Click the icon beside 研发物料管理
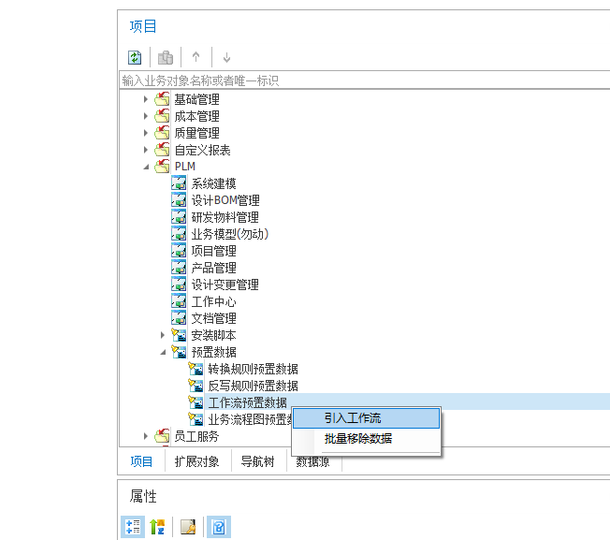This screenshot has height=540, width=610. [x=179, y=217]
